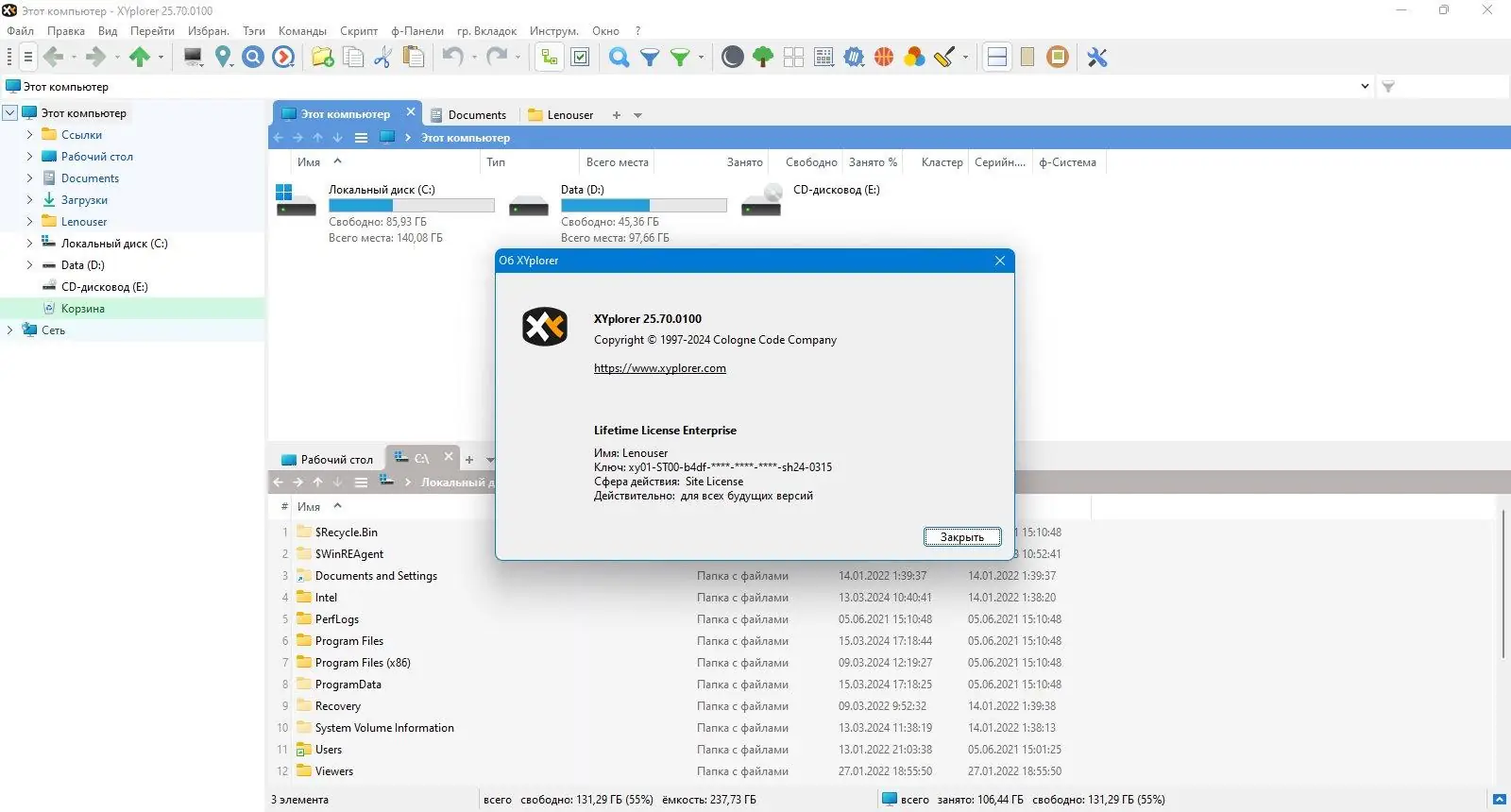Switch to the Lenouser tab
Viewport: 1511px width, 812px height.
coord(562,115)
